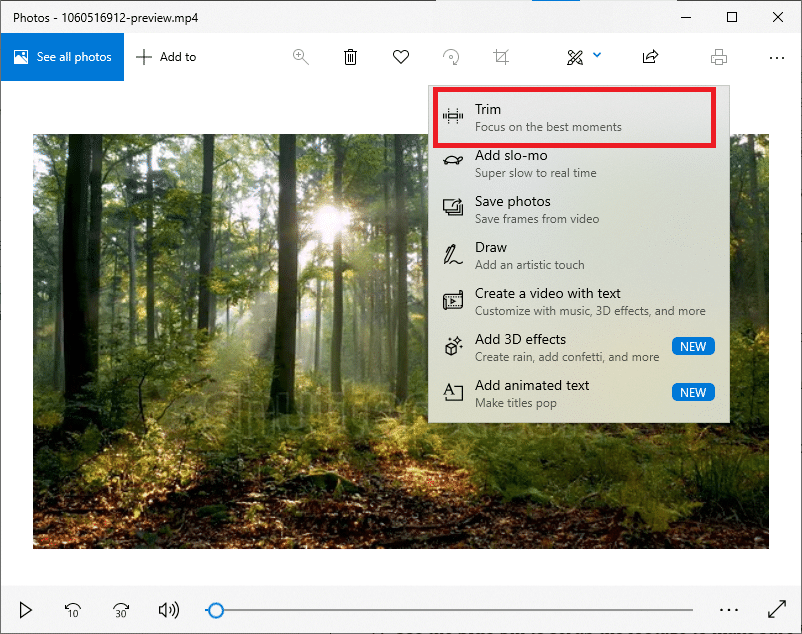
Task: Delete the video with the trash icon
Action: 350,57
